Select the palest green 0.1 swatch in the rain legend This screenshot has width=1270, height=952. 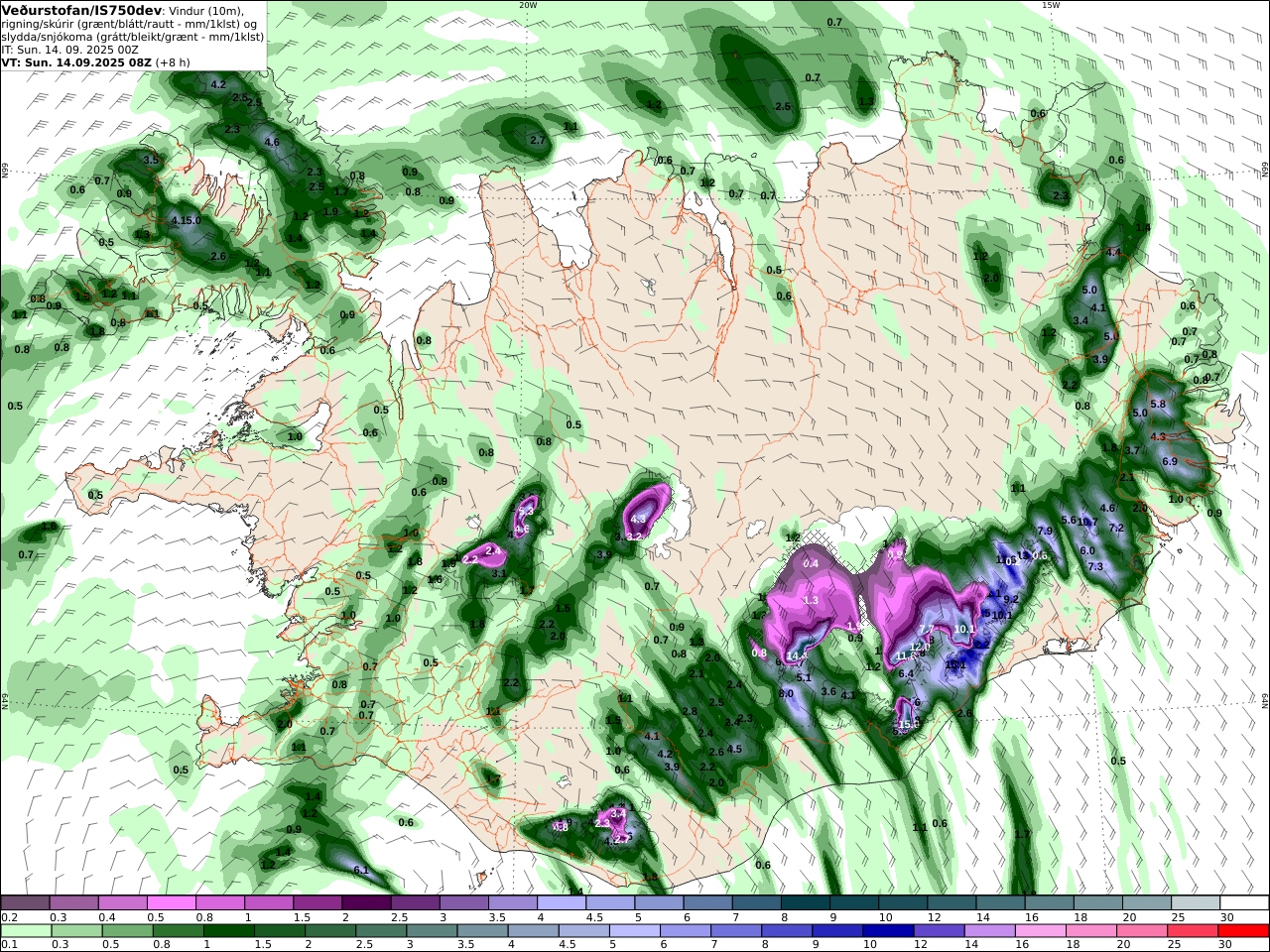(x=25, y=931)
